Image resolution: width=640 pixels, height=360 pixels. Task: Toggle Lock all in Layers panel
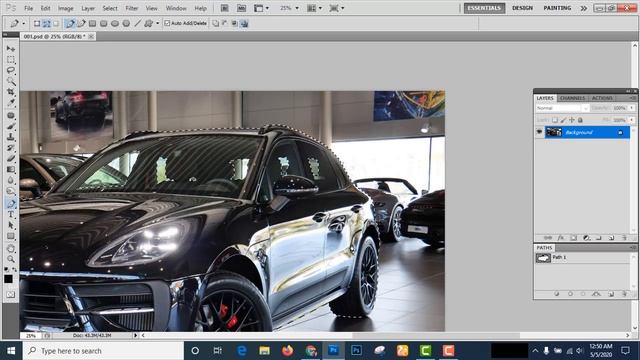click(x=580, y=120)
